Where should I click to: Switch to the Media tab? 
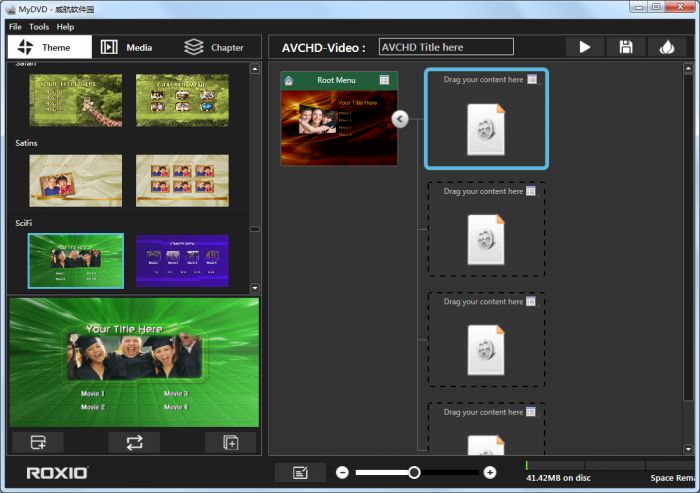click(126, 47)
